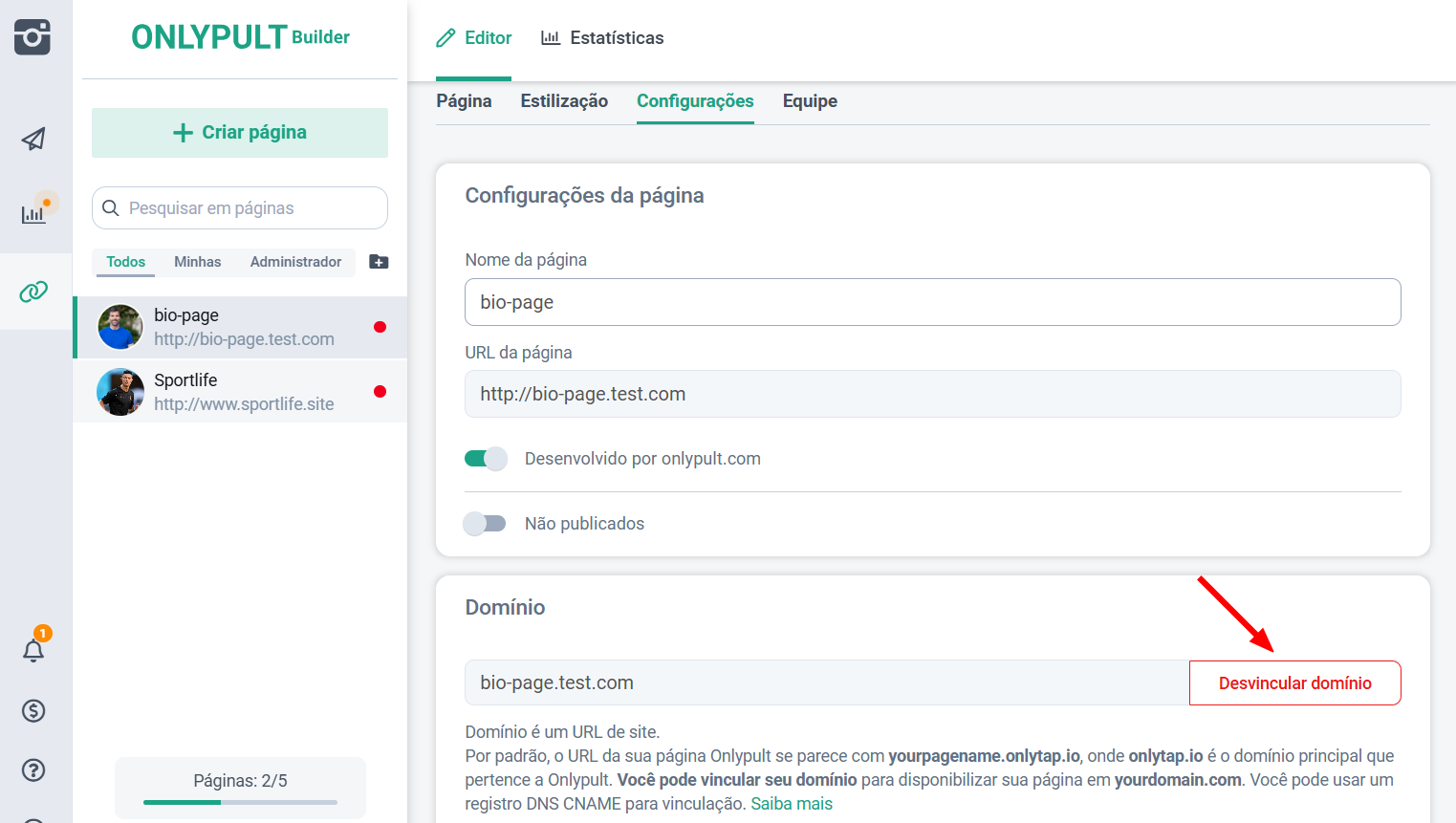
Task: Open the paper plane posting icon
Action: pyautogui.click(x=33, y=140)
